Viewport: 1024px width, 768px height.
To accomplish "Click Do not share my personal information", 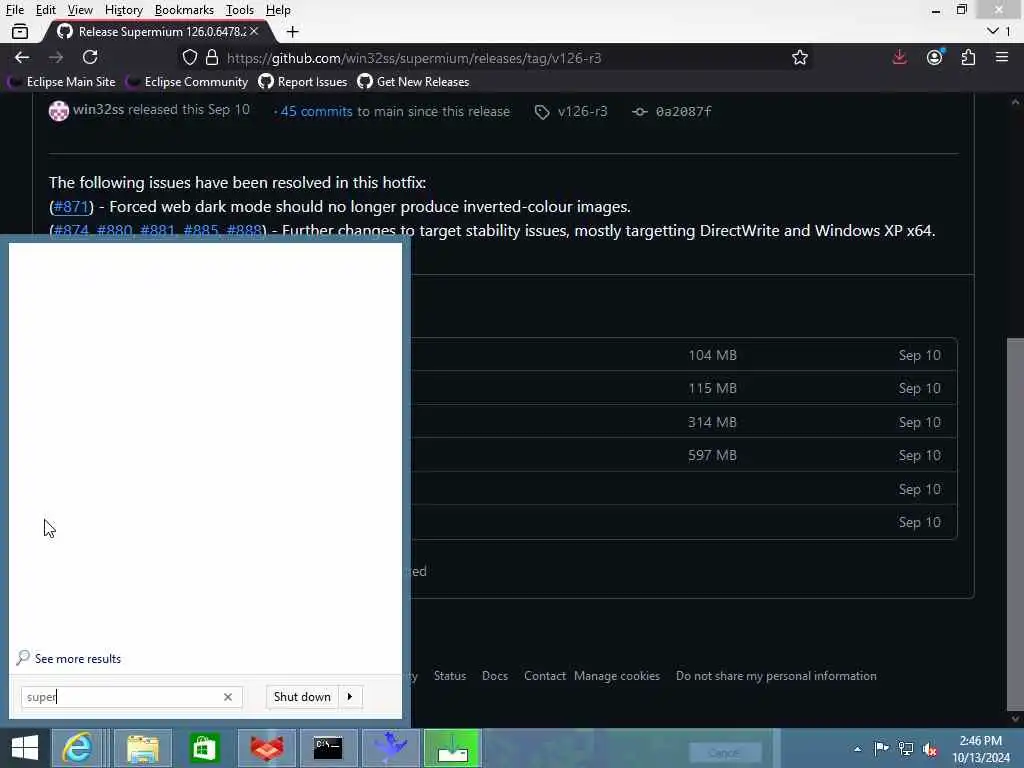I will [776, 676].
